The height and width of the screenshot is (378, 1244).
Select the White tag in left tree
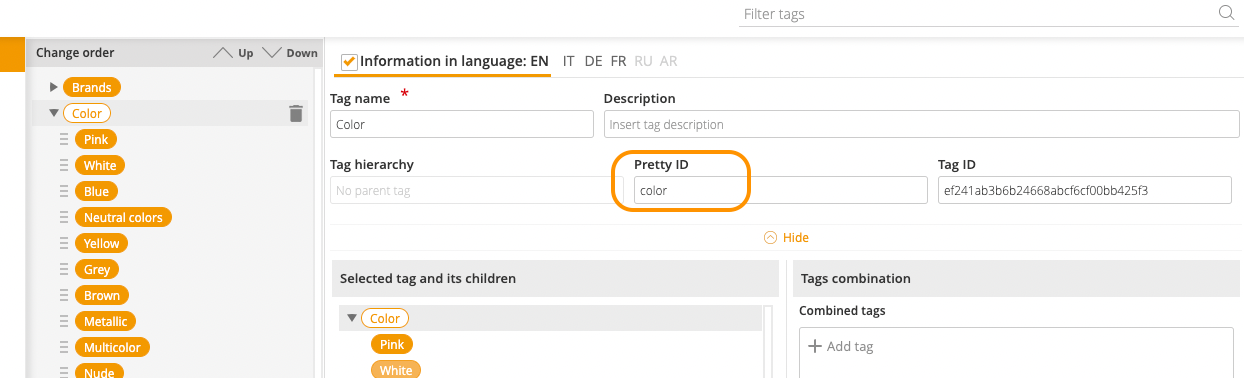tap(100, 166)
